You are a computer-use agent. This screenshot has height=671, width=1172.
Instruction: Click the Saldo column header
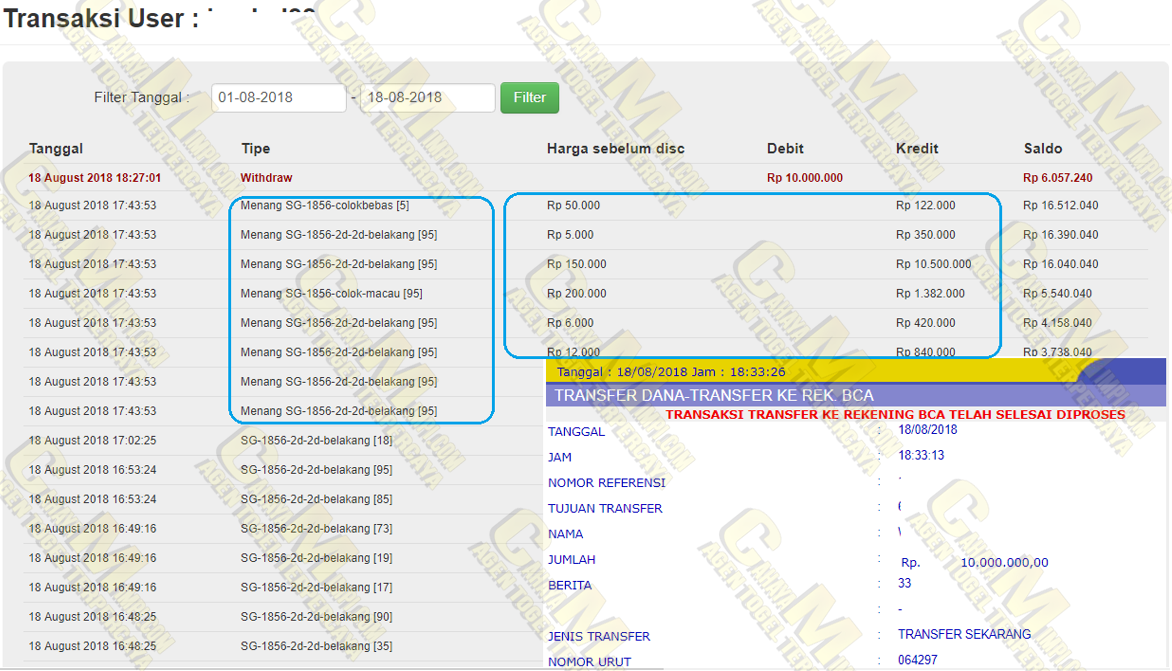click(x=1043, y=149)
